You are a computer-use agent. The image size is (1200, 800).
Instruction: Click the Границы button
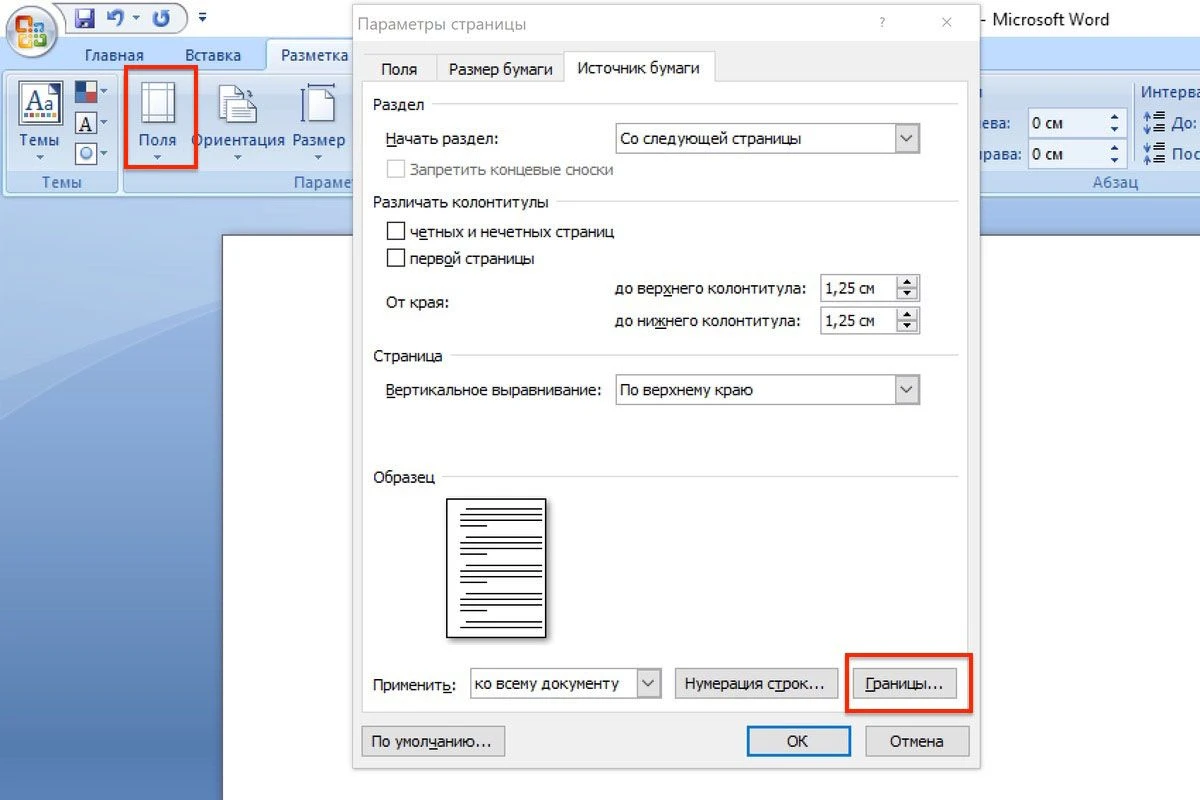(904, 684)
